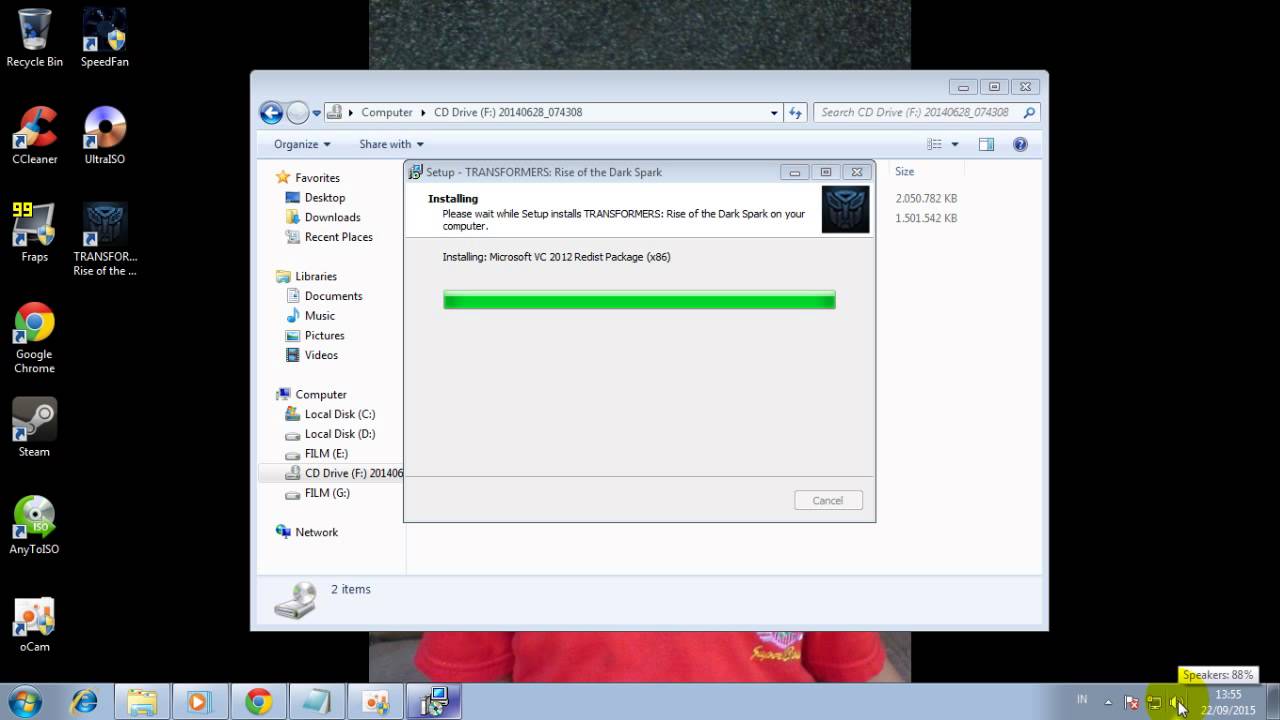This screenshot has height=720, width=1280.
Task: Open the view options dropdown arrow
Action: pos(955,144)
